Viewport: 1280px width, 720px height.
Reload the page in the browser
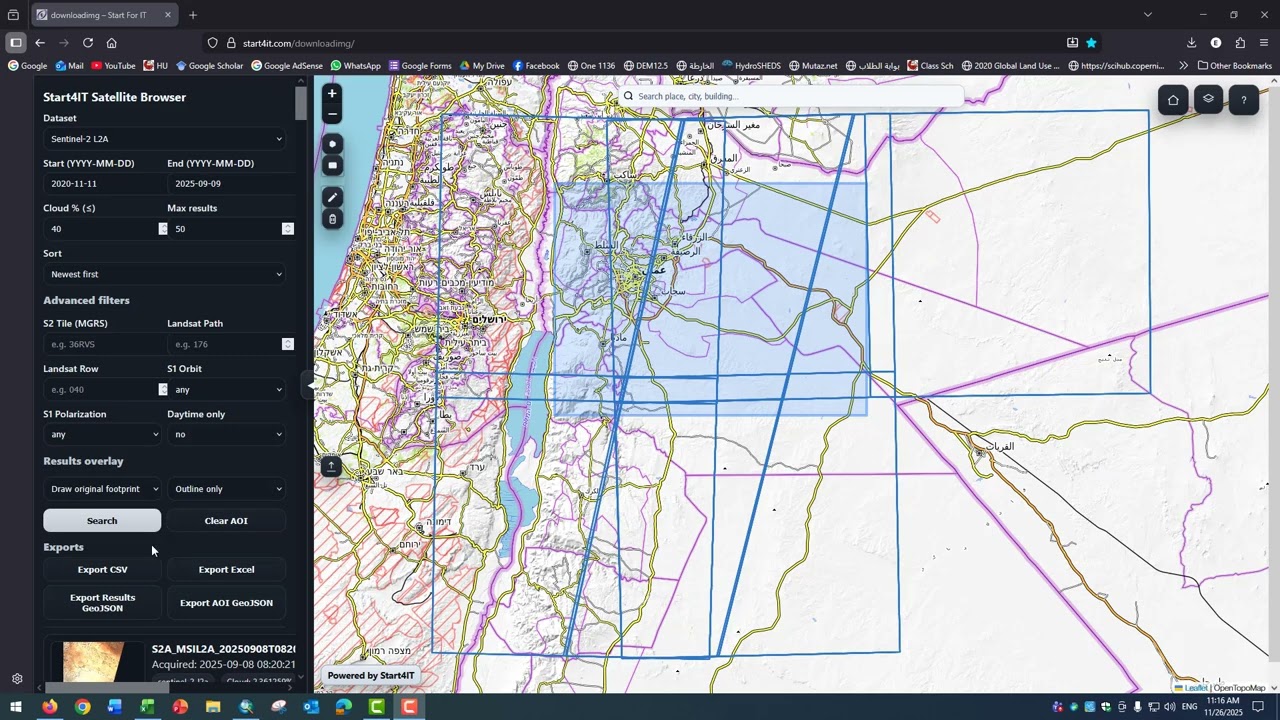[x=88, y=43]
